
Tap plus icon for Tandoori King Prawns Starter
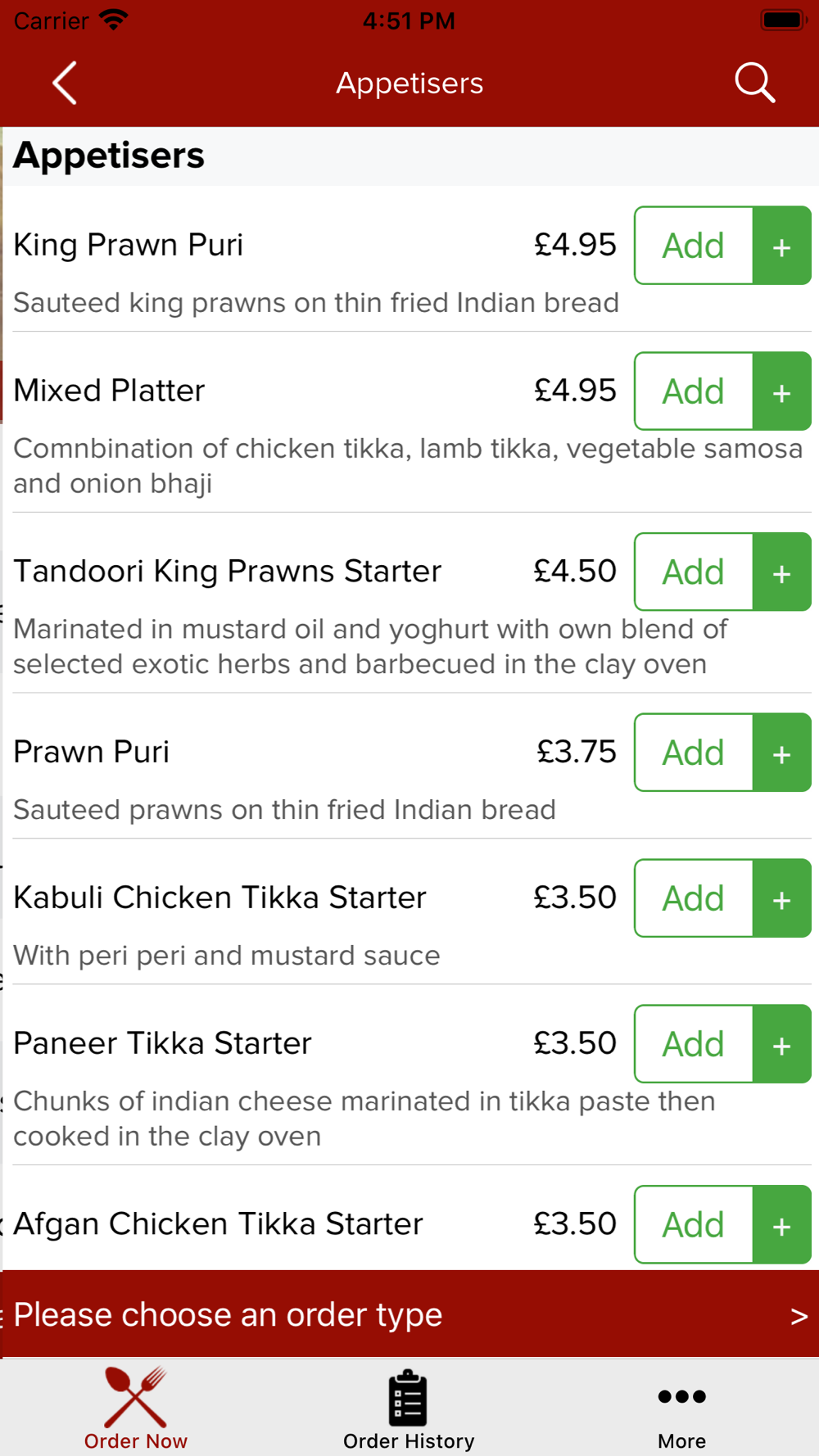point(782,572)
